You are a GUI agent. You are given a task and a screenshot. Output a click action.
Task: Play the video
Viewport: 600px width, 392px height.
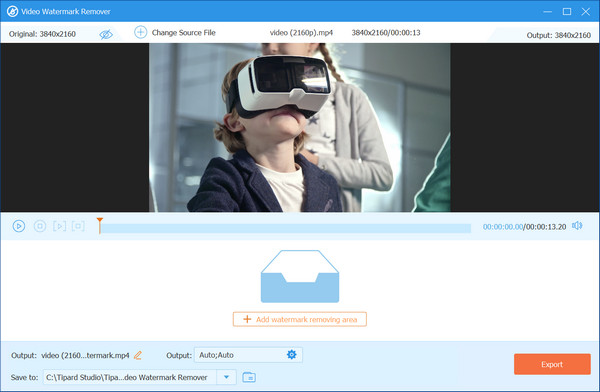pyautogui.click(x=19, y=226)
